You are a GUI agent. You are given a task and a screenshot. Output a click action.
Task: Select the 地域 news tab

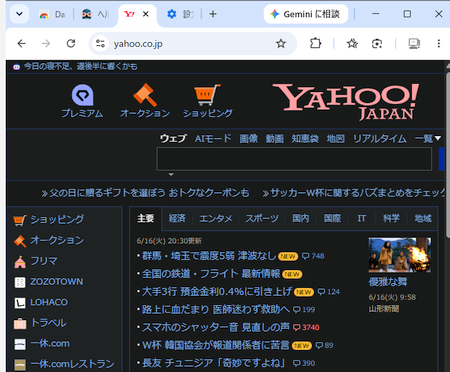pos(423,218)
